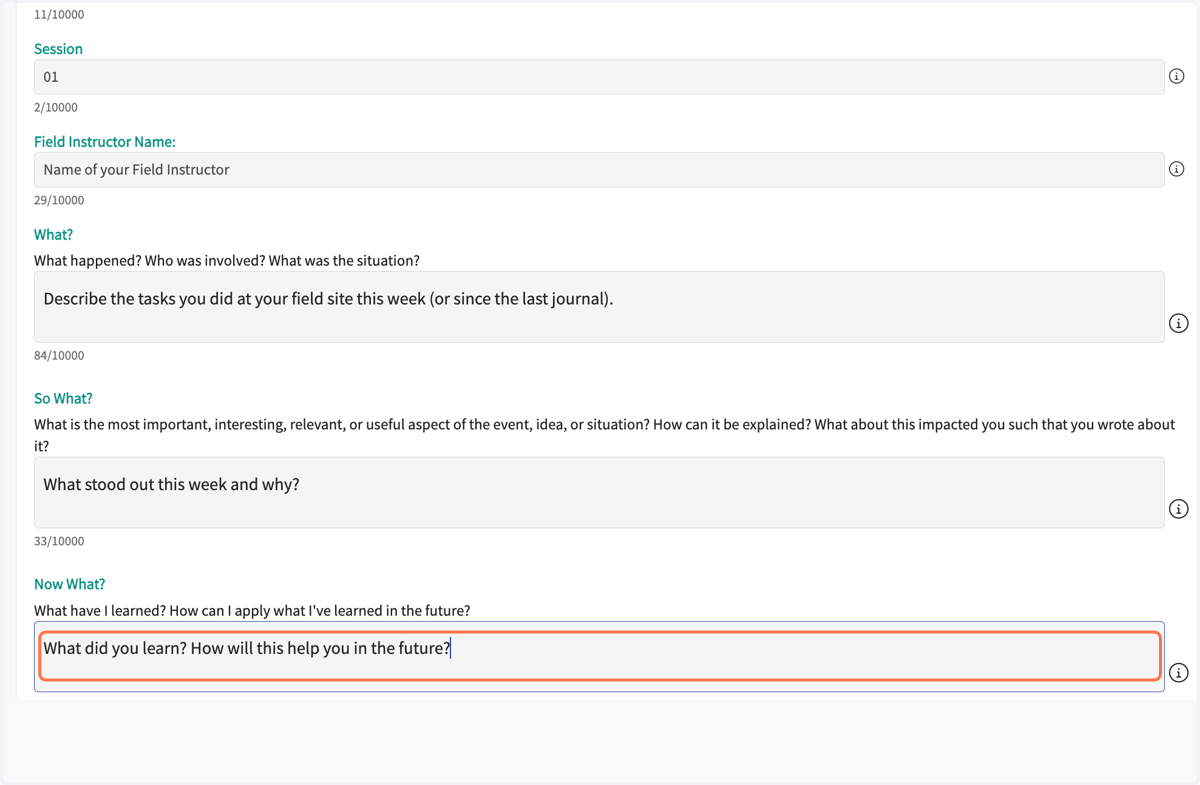
Task: Place cursor in 'What did you learn' box
Action: click(599, 656)
